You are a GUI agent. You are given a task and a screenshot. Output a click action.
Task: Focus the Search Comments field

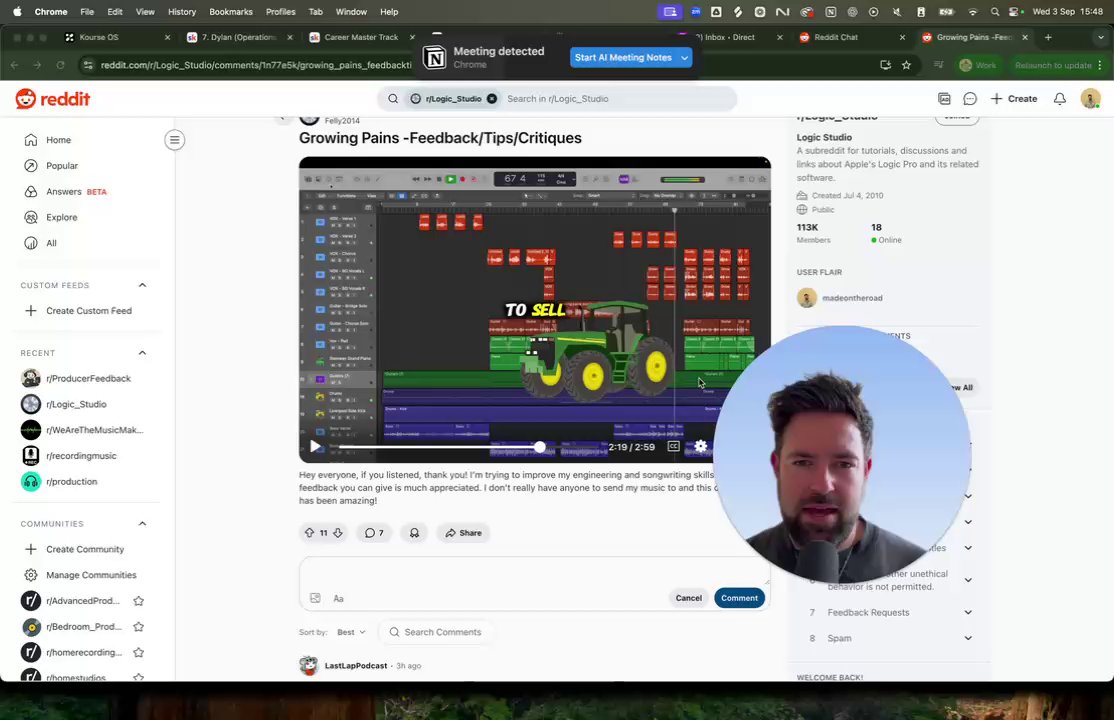pos(437,632)
